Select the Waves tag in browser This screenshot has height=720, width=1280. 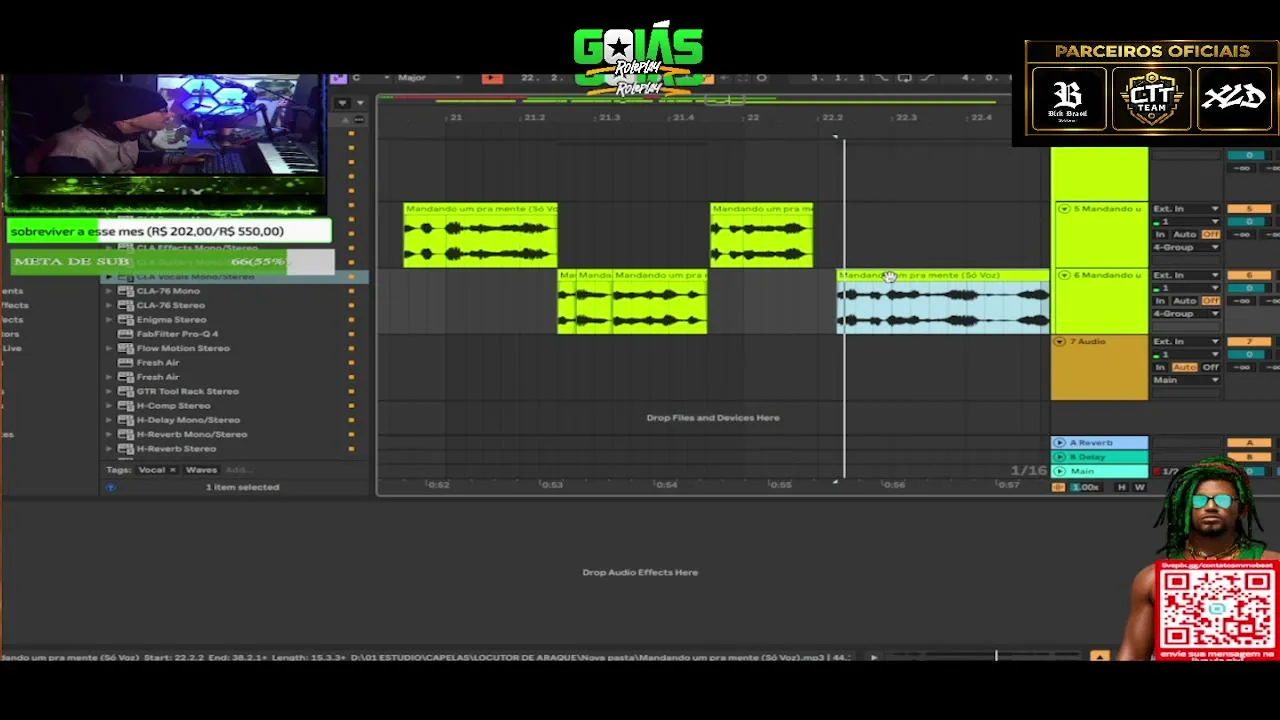coord(201,470)
